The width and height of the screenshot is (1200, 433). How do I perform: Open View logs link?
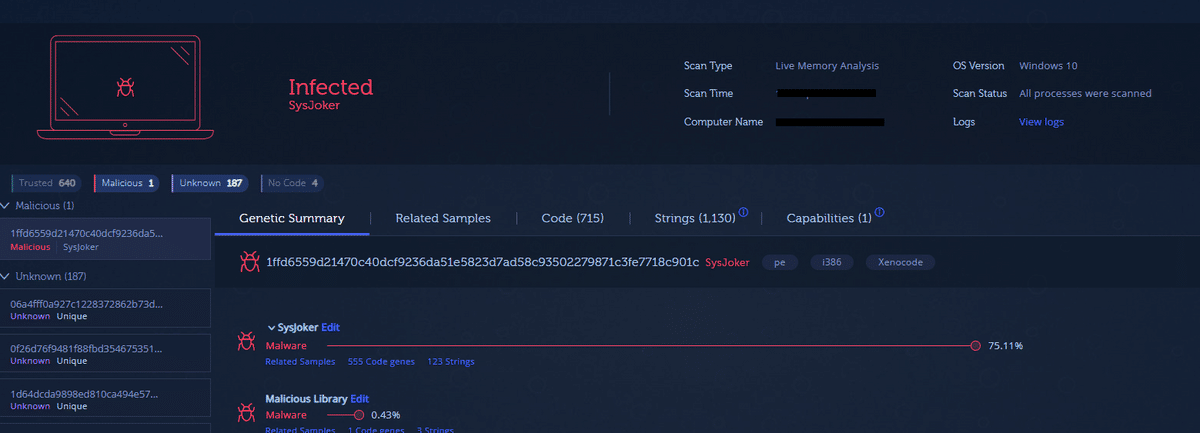(x=1041, y=122)
